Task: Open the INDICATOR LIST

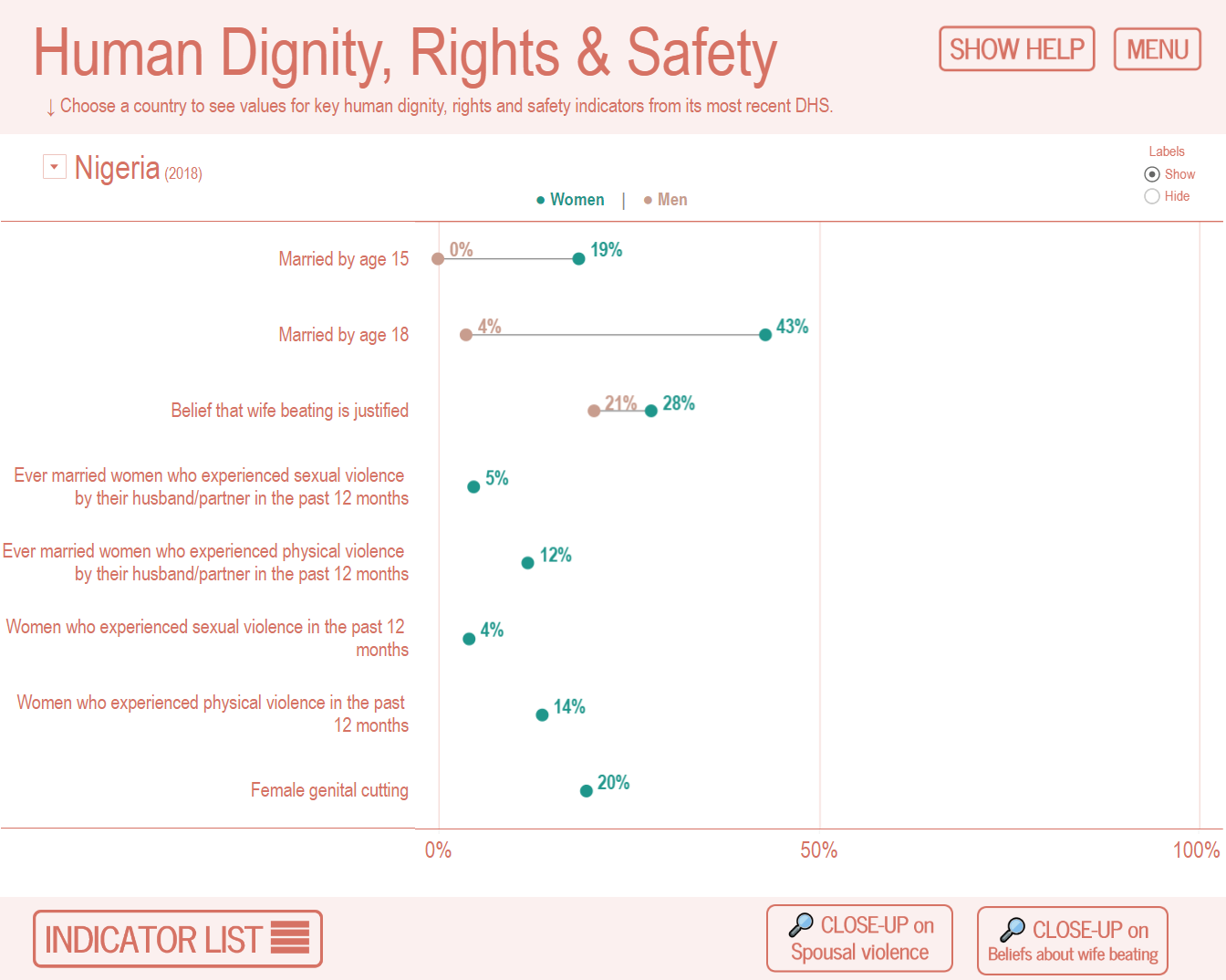Action: pos(176,937)
